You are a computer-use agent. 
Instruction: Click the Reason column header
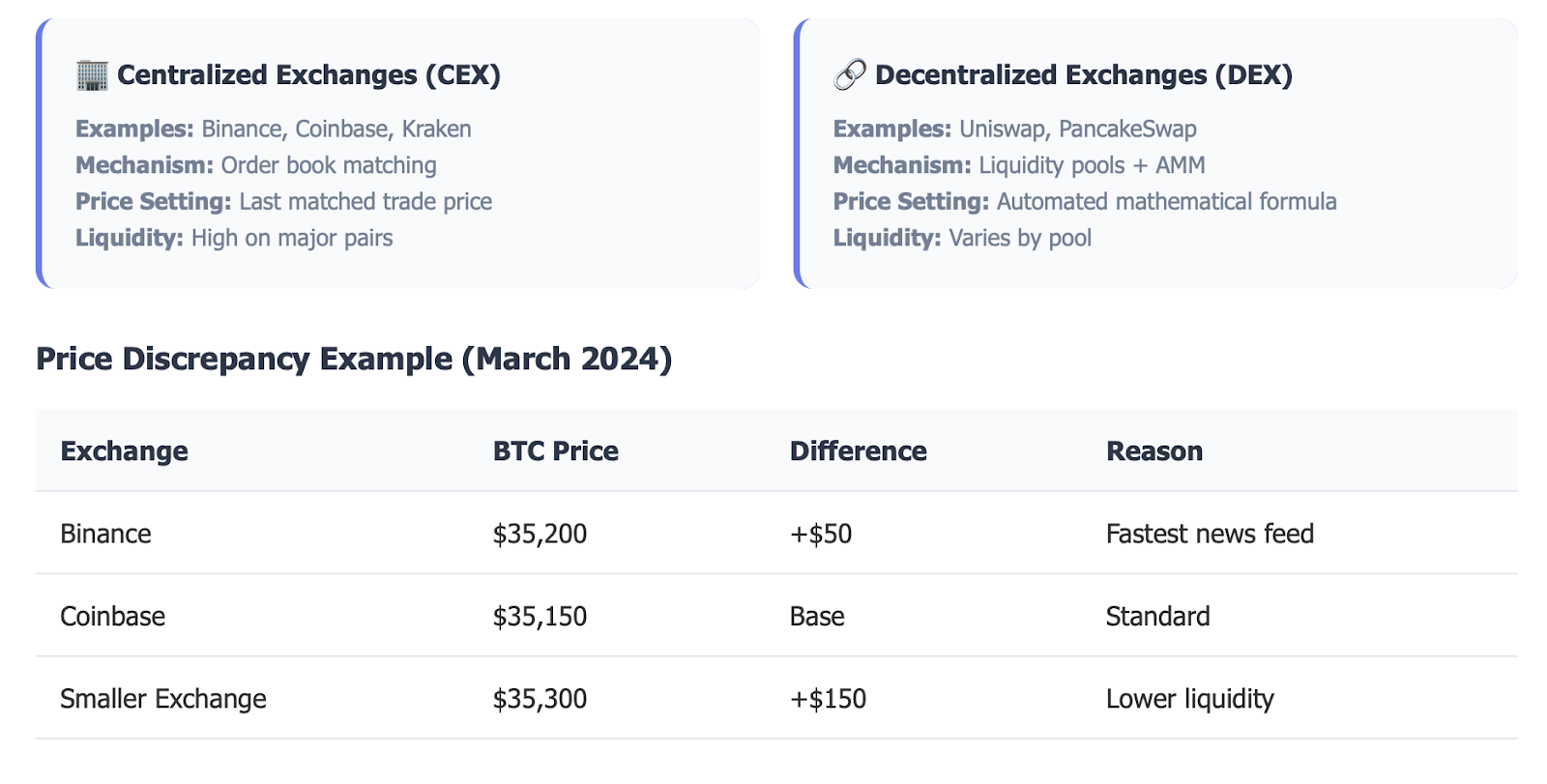point(1153,451)
